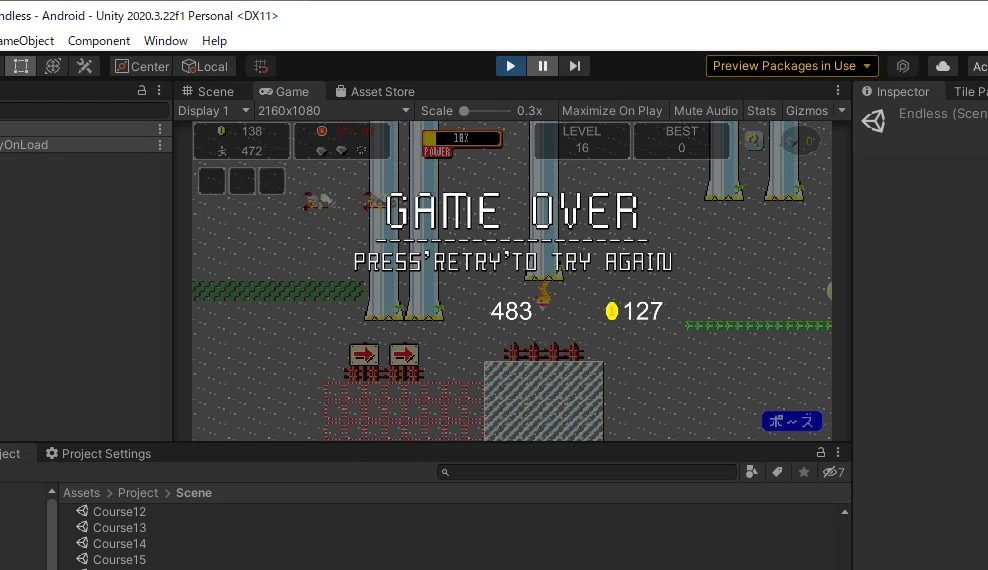Click the first red arrow sign in game
Screen dimensions: 988x570
point(364,355)
